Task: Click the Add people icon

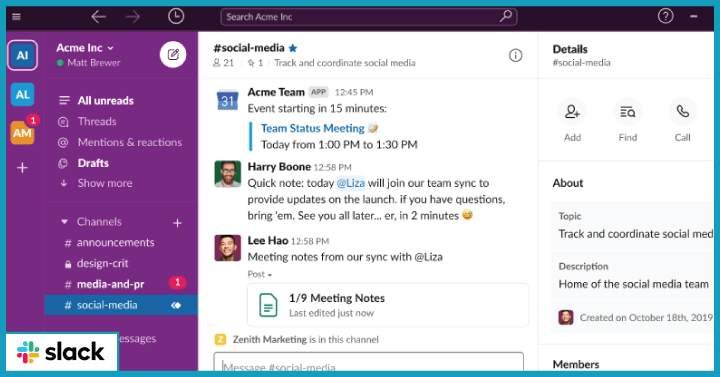Action: click(572, 112)
